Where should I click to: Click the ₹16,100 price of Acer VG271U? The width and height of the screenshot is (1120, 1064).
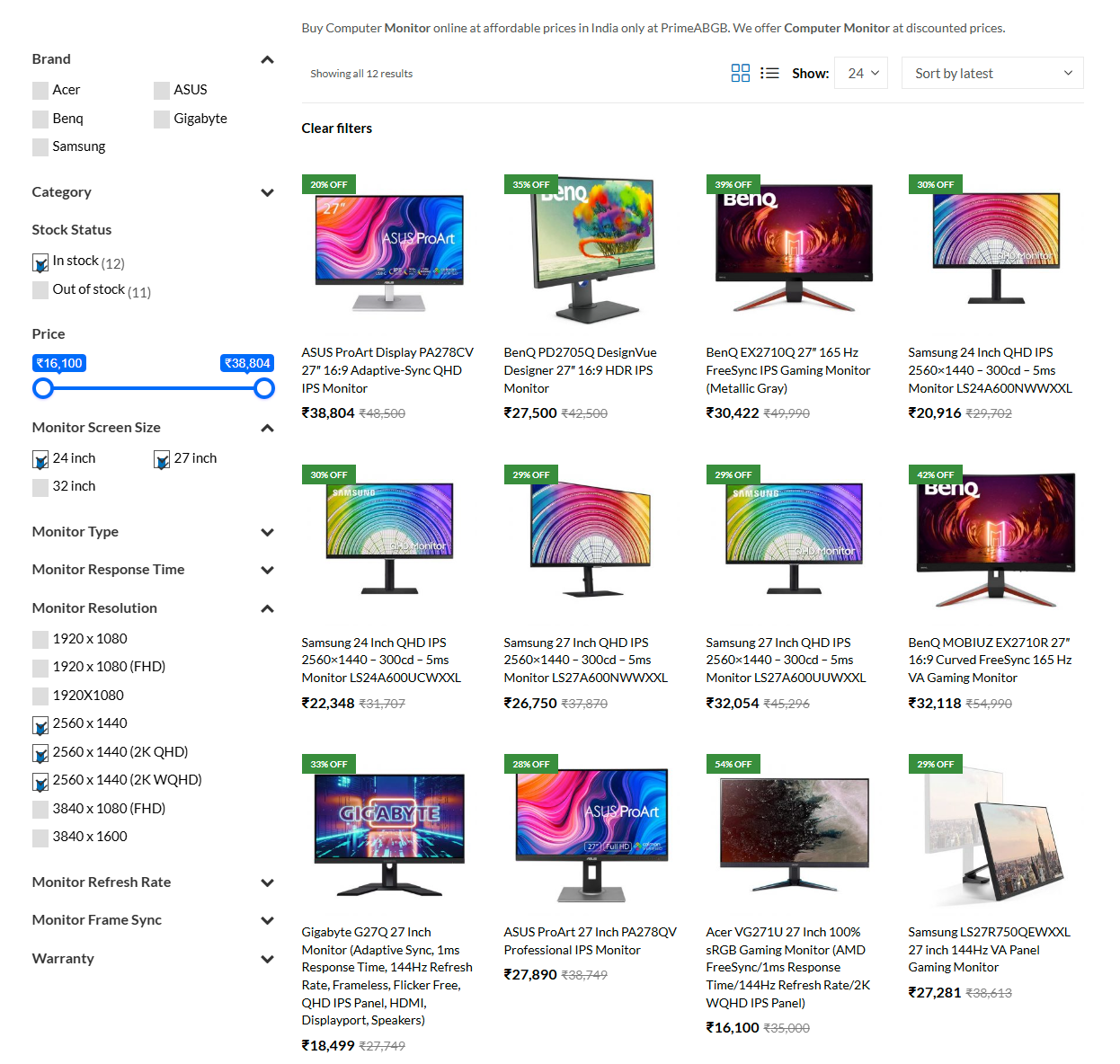click(733, 1027)
